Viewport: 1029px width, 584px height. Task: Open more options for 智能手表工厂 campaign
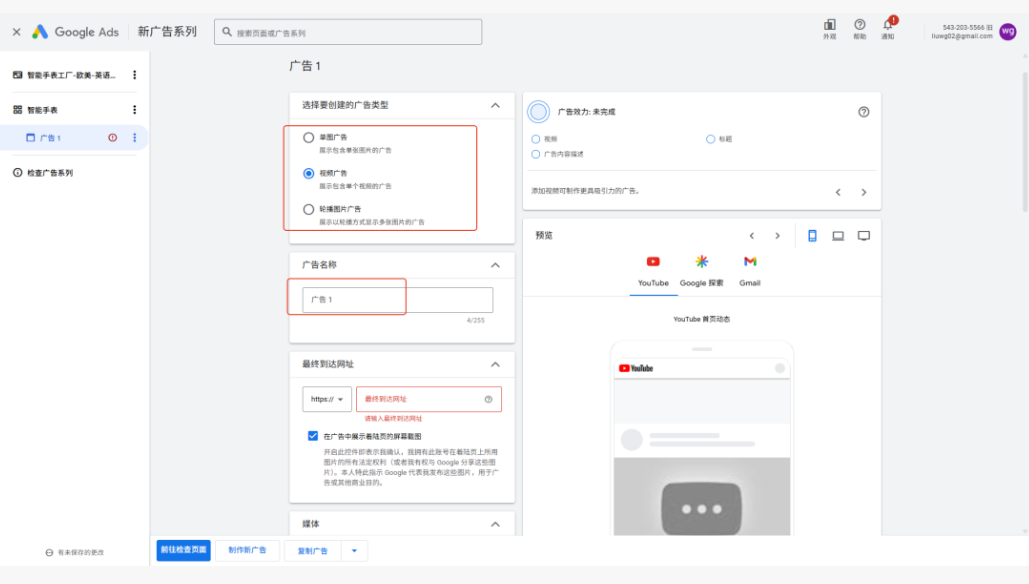click(x=135, y=75)
